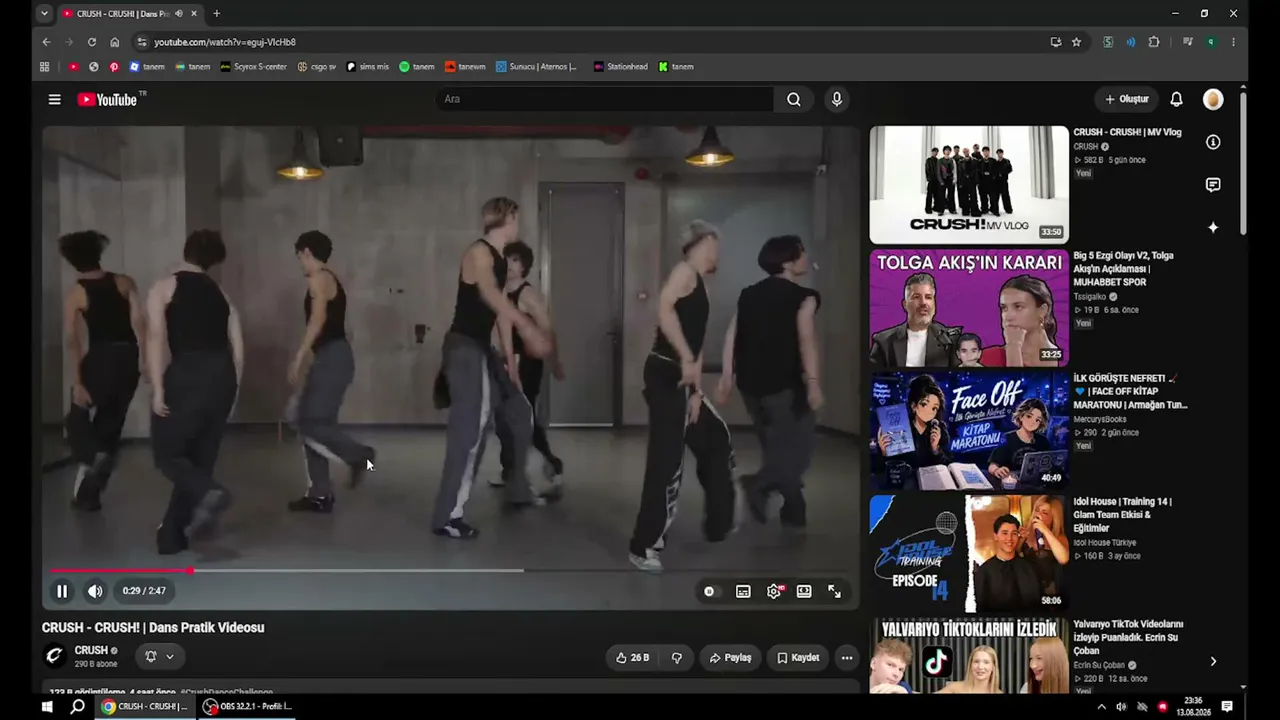The width and height of the screenshot is (1280, 720).
Task: Go back in the browser
Action: 46,42
